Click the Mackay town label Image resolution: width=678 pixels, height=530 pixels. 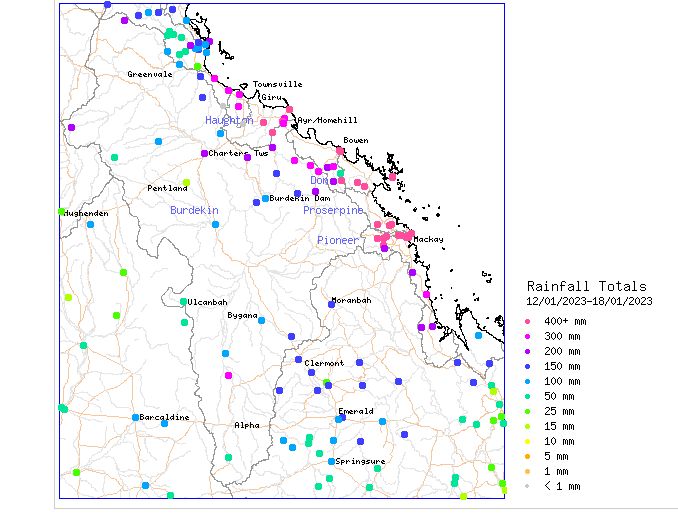click(x=429, y=239)
